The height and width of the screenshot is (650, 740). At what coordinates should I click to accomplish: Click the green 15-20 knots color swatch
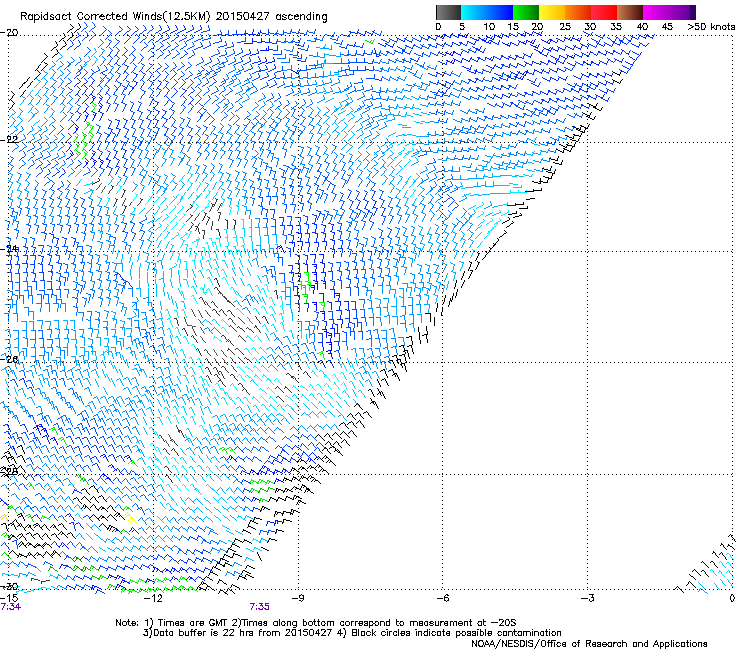[526, 12]
